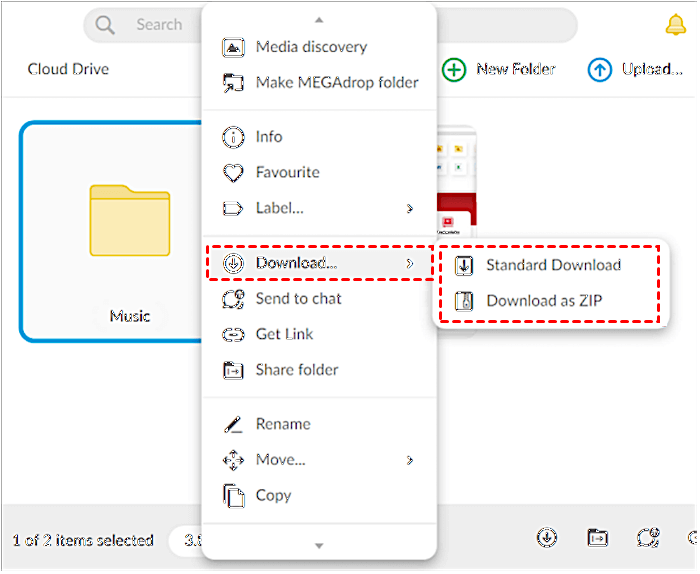Open the Cloud Drive breadcrumb

point(68,69)
